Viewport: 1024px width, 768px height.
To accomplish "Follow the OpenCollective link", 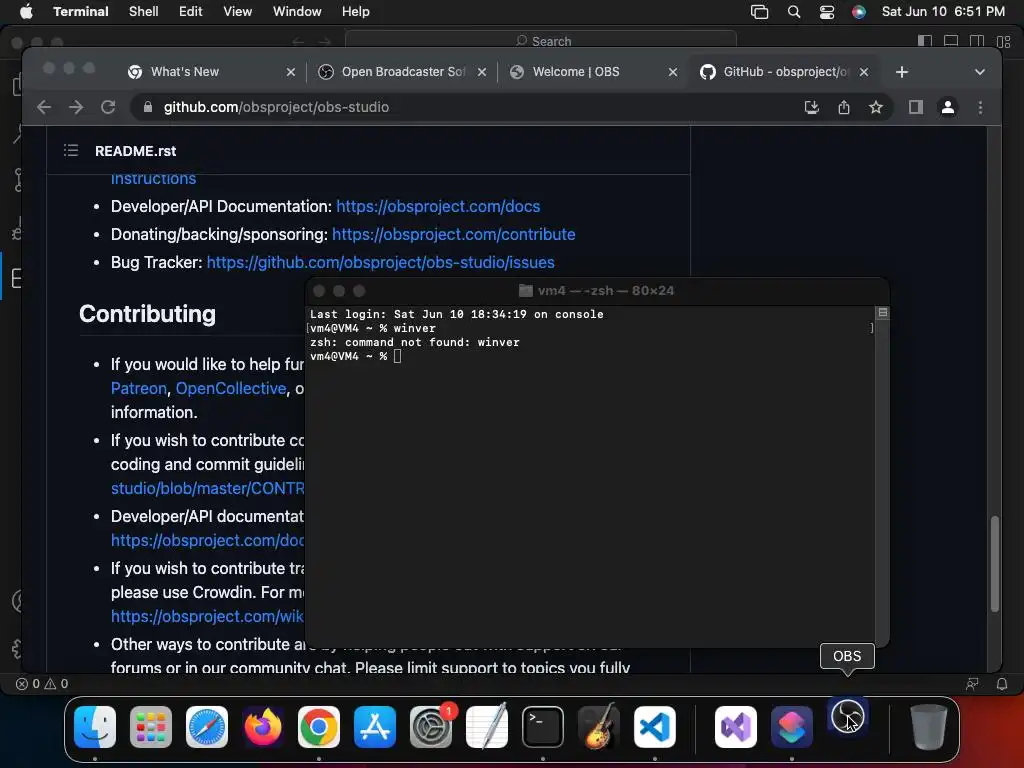I will 231,389.
